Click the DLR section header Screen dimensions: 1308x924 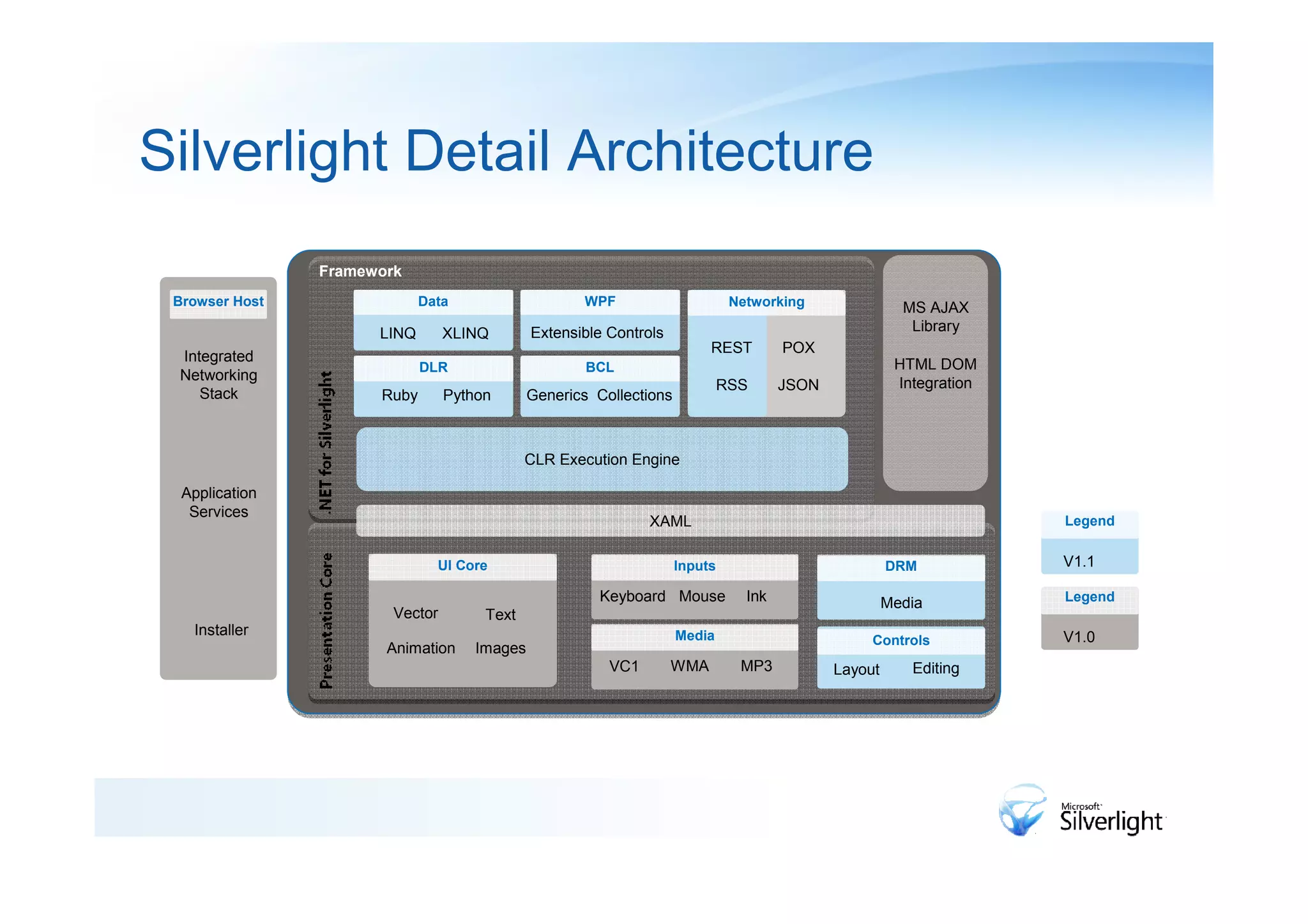[432, 367]
